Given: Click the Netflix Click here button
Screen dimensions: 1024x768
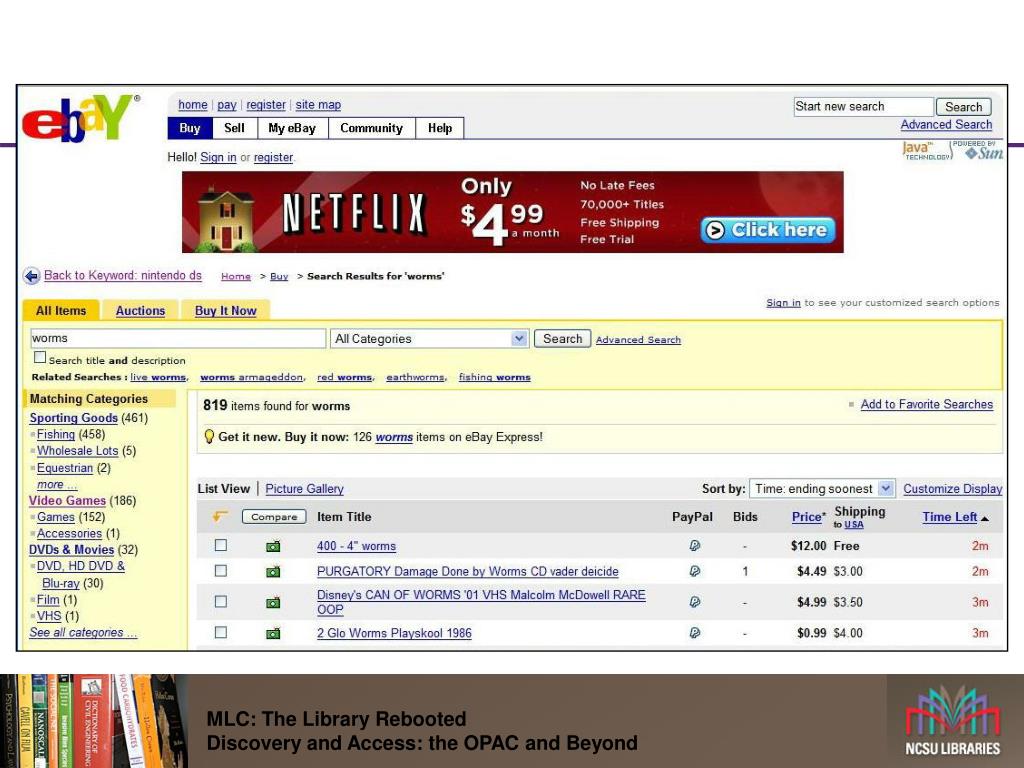Looking at the screenshot, I should 768,230.
